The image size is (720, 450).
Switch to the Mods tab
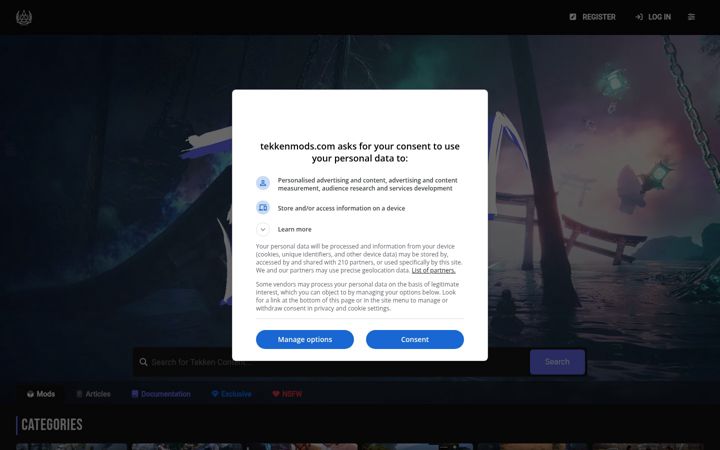41,394
